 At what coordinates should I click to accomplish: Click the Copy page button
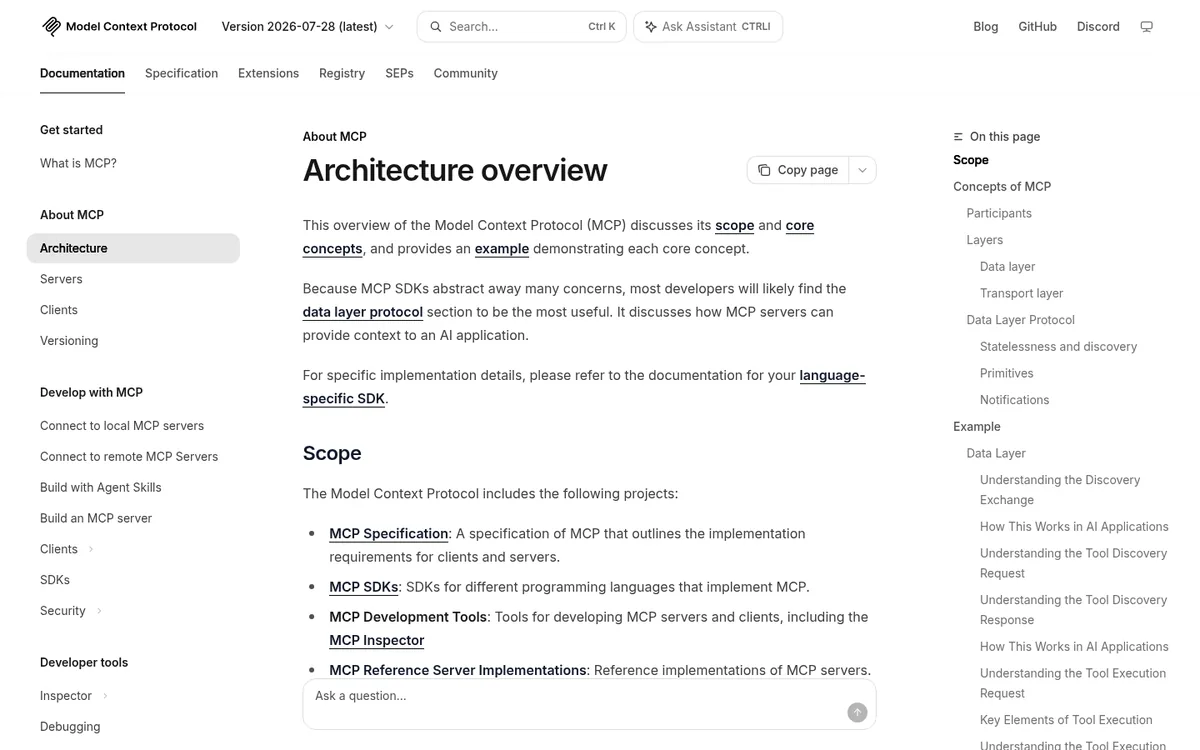click(x=798, y=170)
